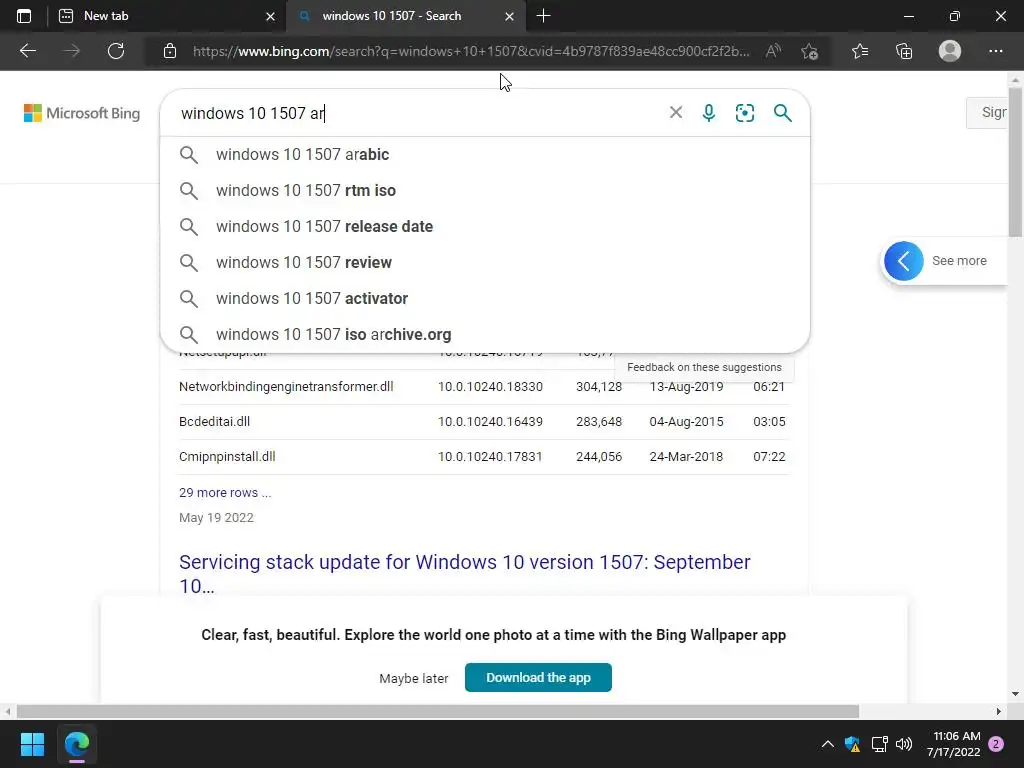Click Networkbindingenginetransformer.dll cell
The image size is (1024, 768).
[286, 387]
